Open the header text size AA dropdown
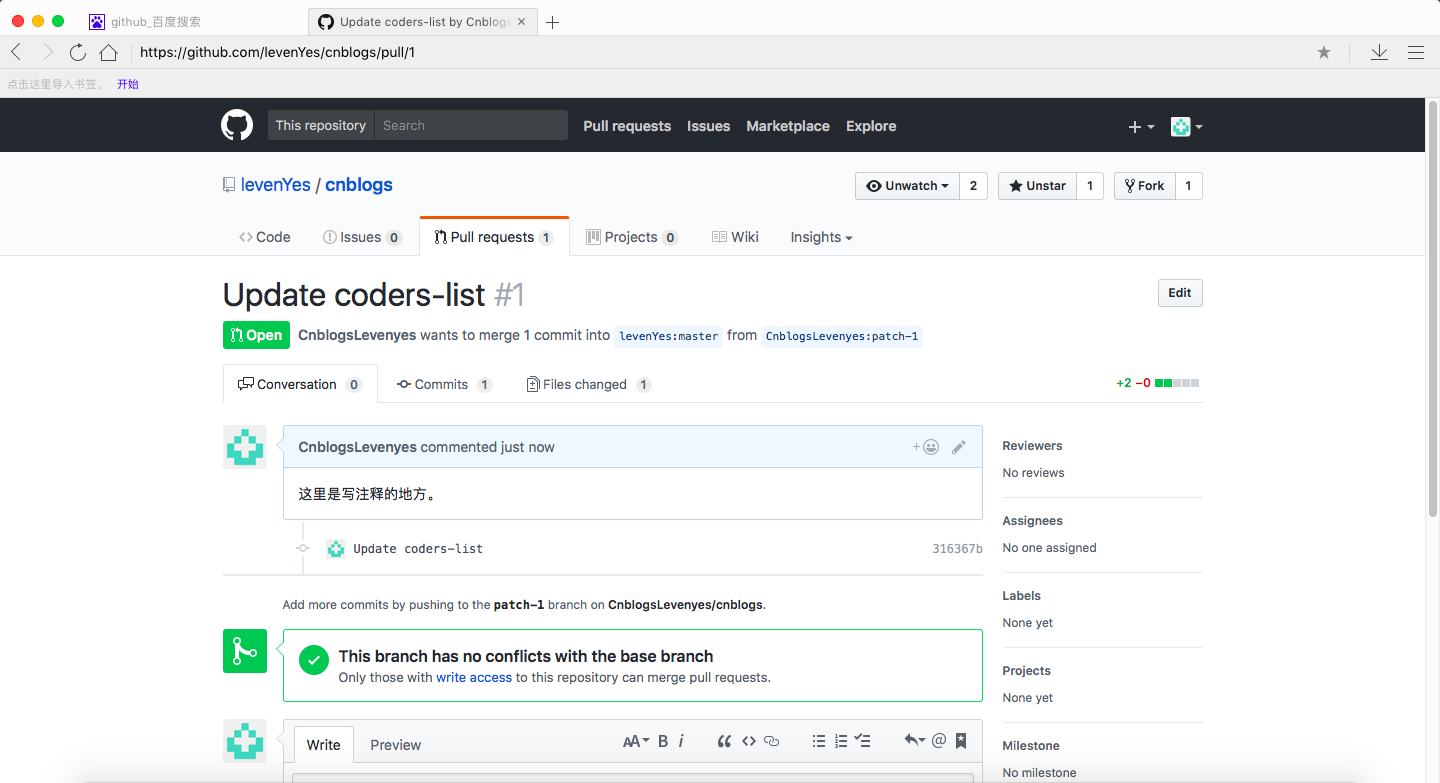This screenshot has height=783, width=1440. point(636,741)
